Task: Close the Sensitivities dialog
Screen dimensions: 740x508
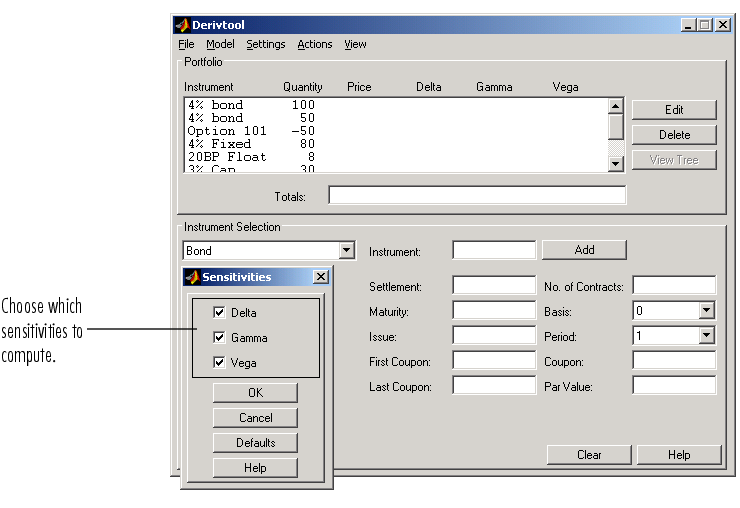Action: [x=321, y=277]
